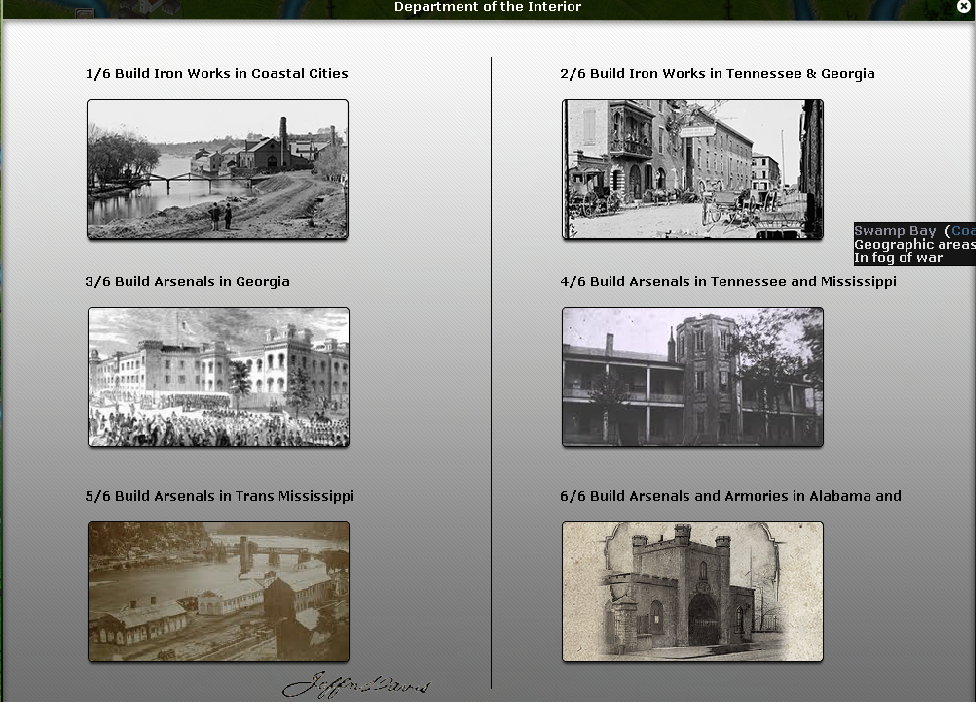Viewport: 976px width, 705px height.
Task: Click the Jefferson Davis signature
Action: (356, 686)
